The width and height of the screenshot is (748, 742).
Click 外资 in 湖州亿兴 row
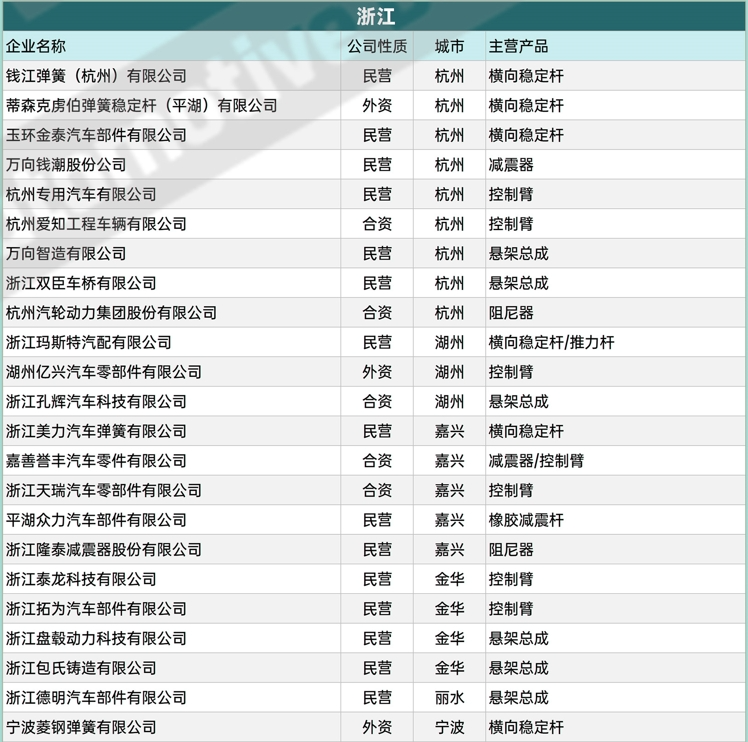pyautogui.click(x=377, y=372)
